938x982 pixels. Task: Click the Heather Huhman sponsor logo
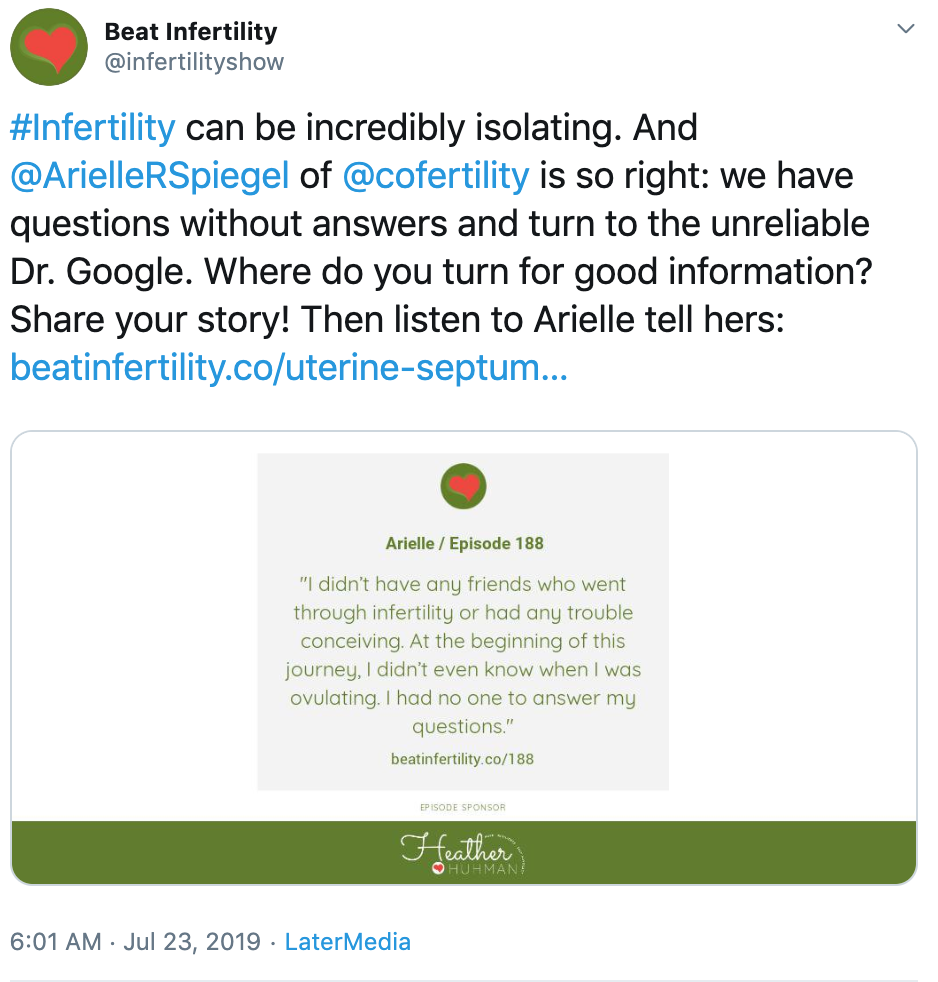[463, 853]
